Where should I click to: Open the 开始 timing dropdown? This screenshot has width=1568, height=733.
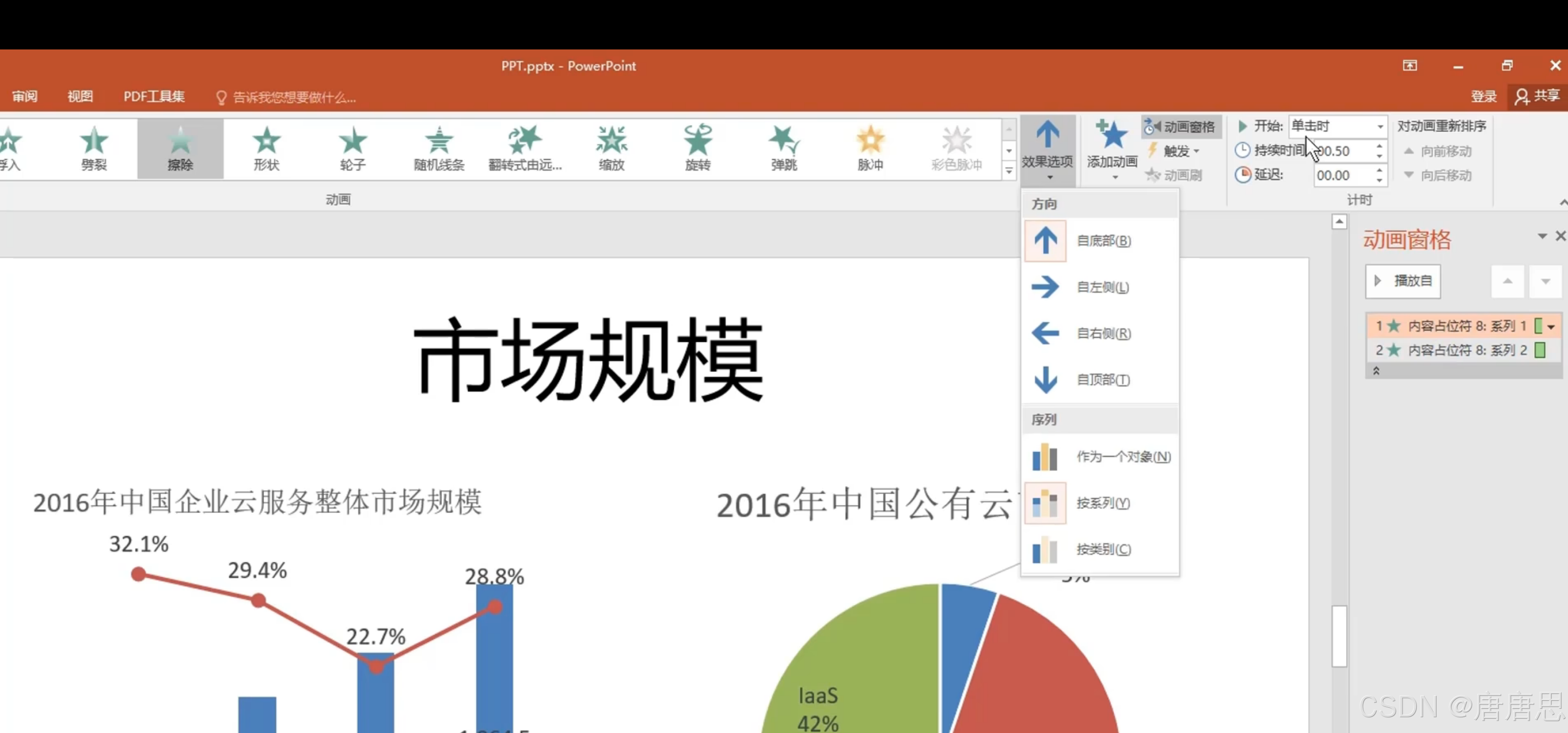point(1380,127)
